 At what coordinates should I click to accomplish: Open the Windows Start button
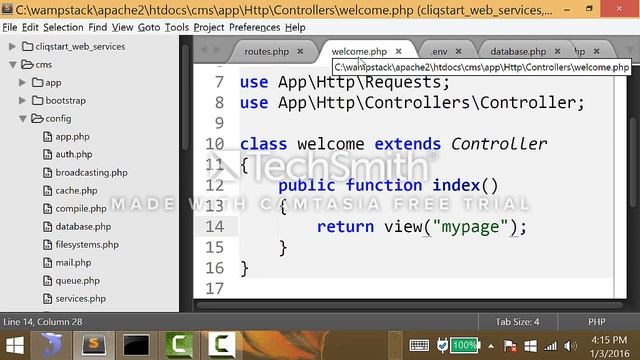[15, 346]
